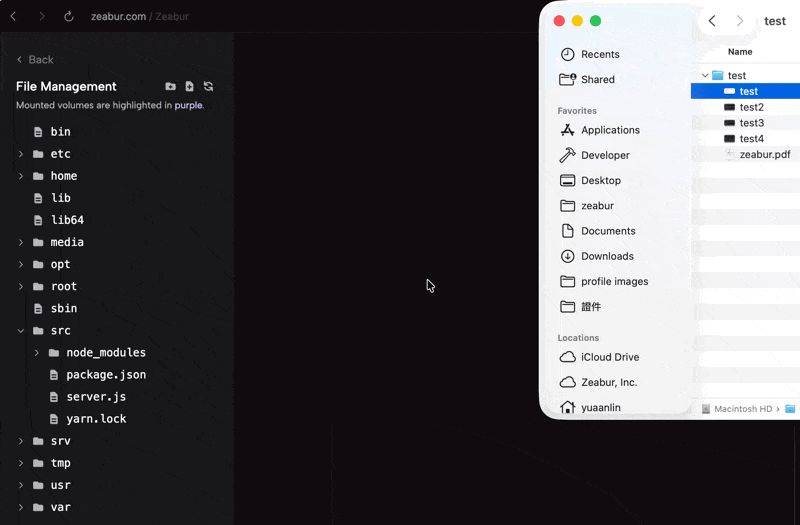Expand the node_modules folder chevron
Image resolution: width=800 pixels, height=525 pixels.
pyautogui.click(x=37, y=353)
